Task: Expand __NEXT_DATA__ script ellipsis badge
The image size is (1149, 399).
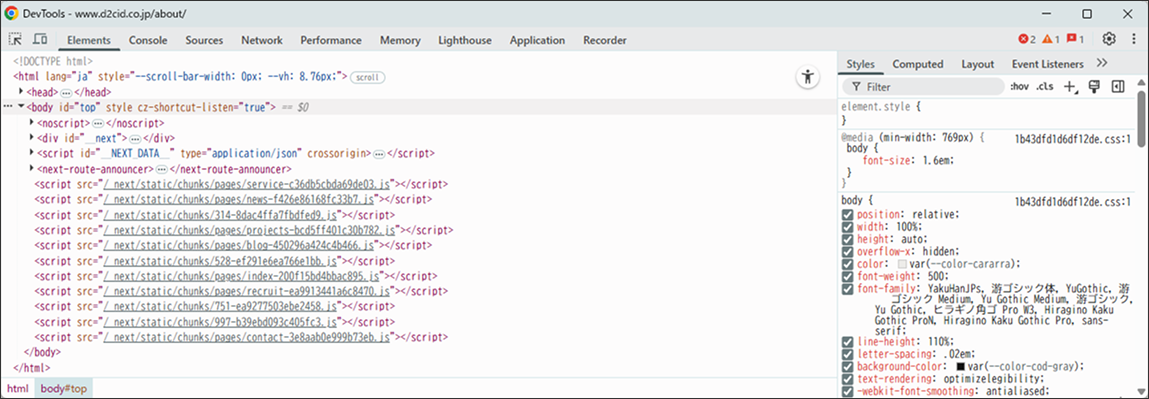Action: point(379,154)
